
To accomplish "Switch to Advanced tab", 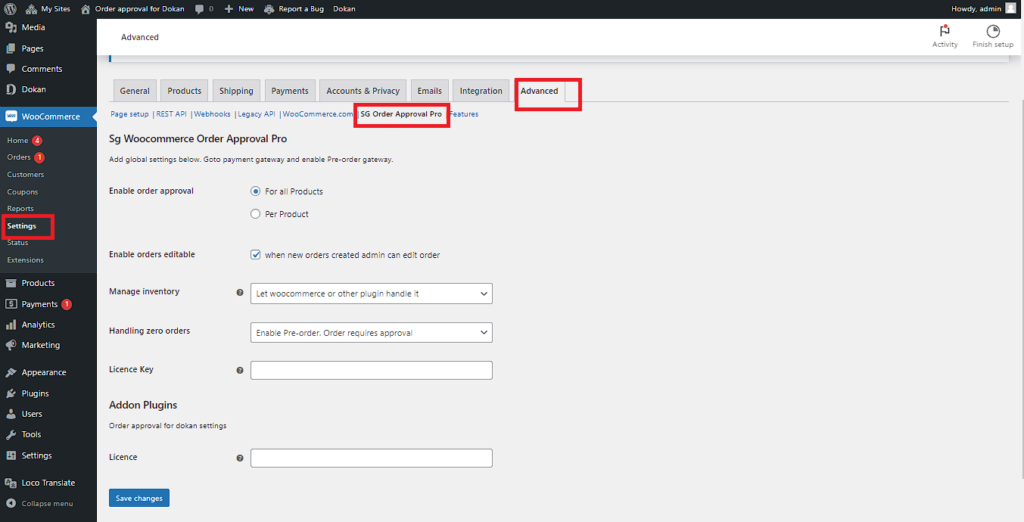I will [x=539, y=91].
